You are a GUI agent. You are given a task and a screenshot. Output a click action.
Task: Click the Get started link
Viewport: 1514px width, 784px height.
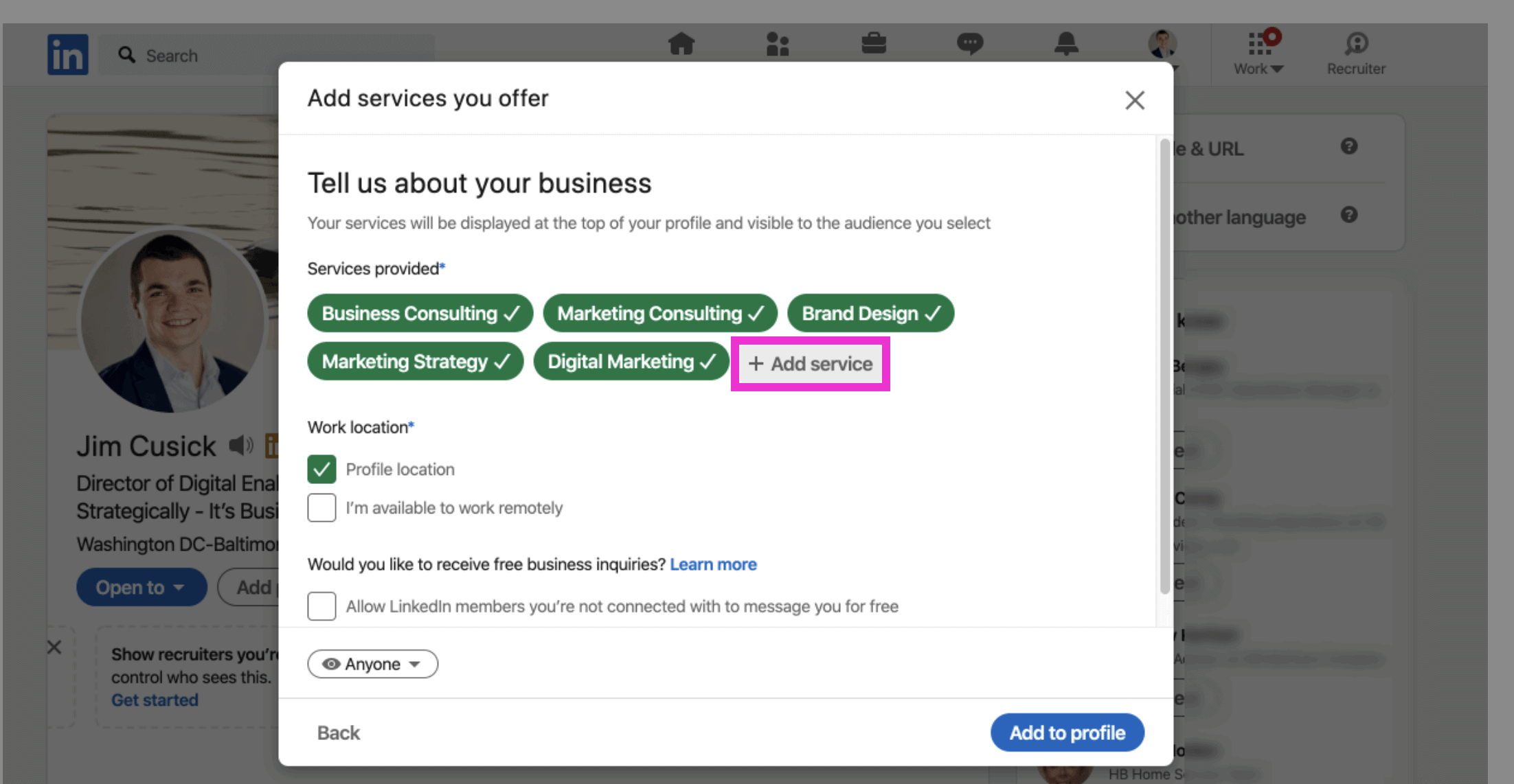[155, 700]
